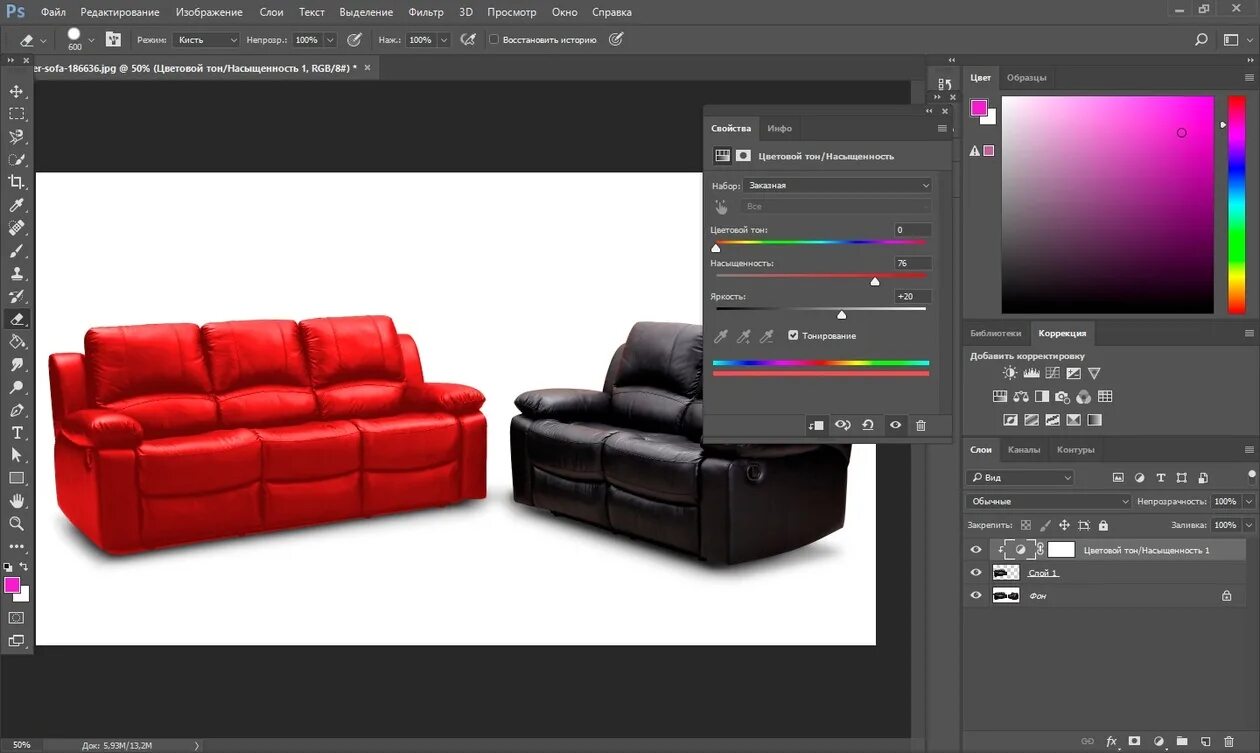Select the Eyedropper tool in left toolbar
Viewport: 1260px width, 753px height.
tap(16, 205)
